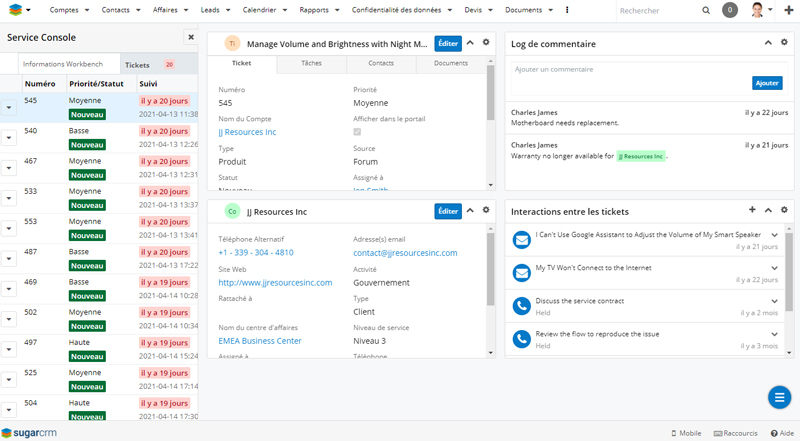
Task: Click Éditer on JJ Resources Inc dashlet
Action: tap(448, 211)
